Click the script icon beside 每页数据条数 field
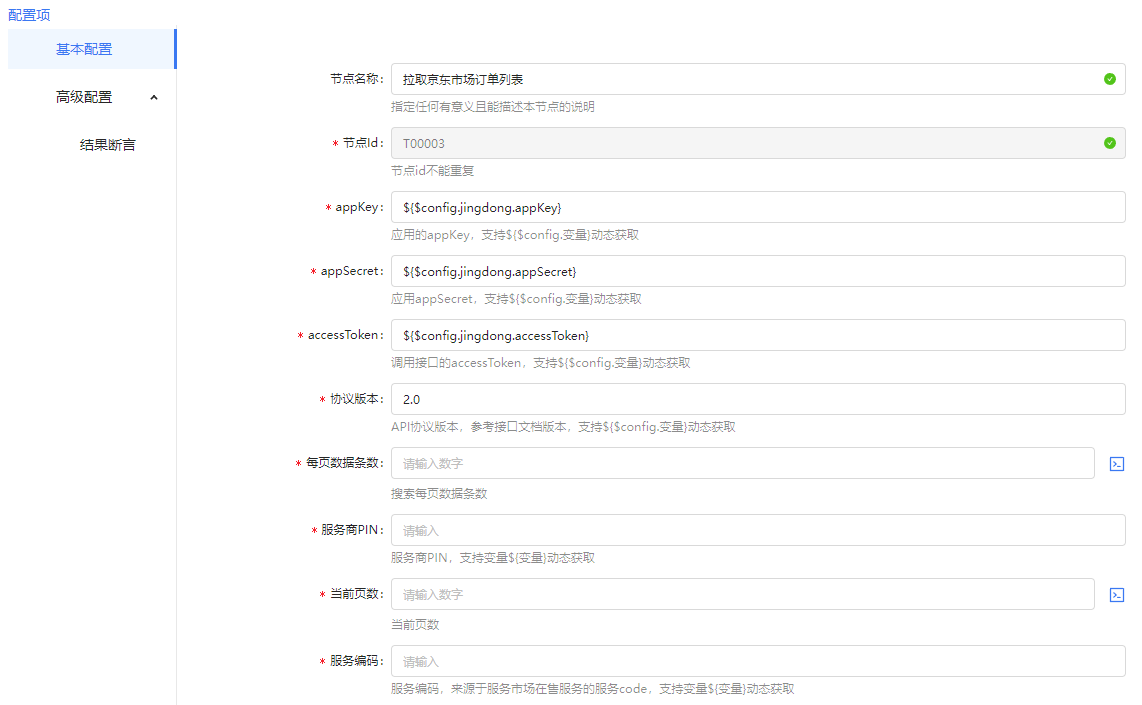Image resolution: width=1142 pixels, height=705 pixels. click(1117, 464)
